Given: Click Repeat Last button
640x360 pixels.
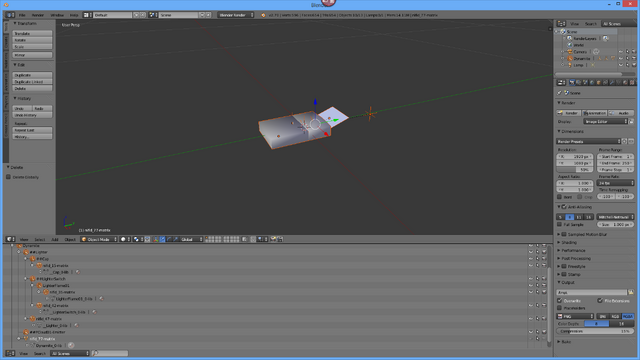Looking at the screenshot, I should click(x=32, y=130).
